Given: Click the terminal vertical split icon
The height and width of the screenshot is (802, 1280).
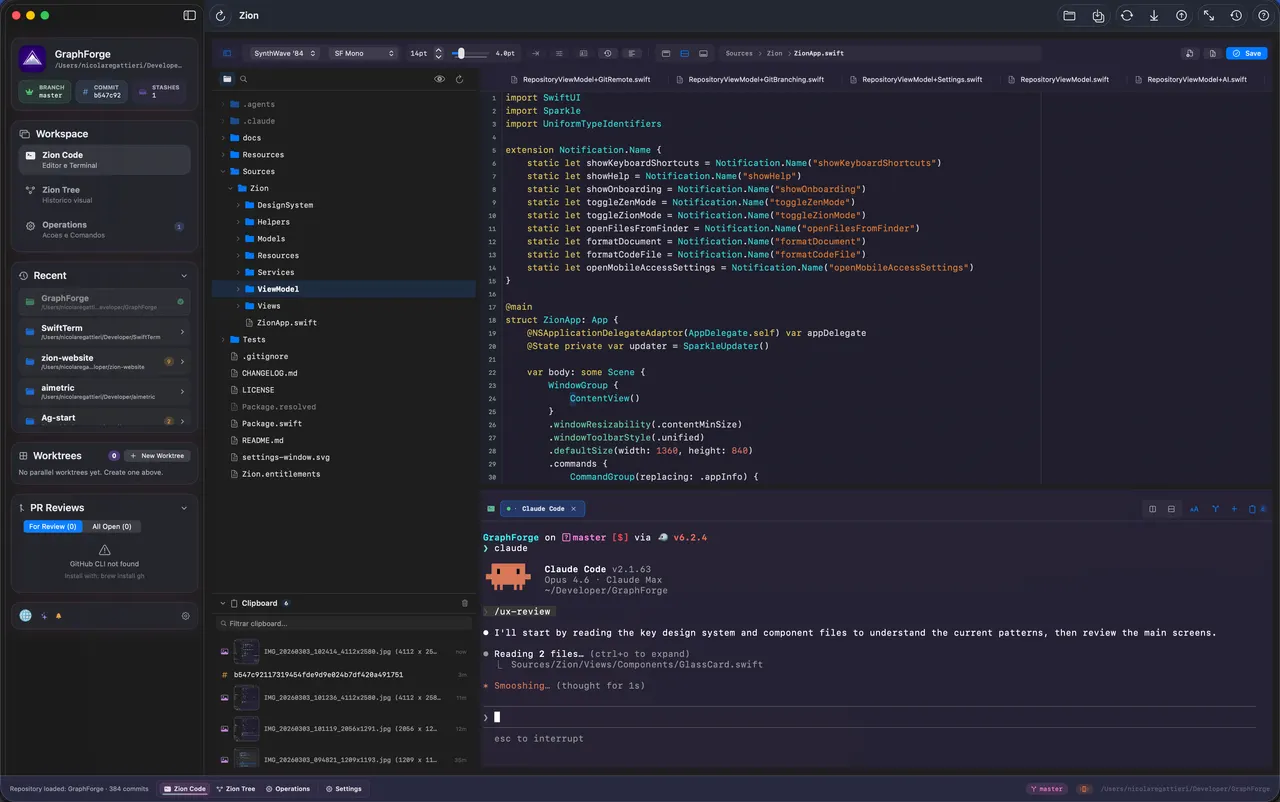Looking at the screenshot, I should click(x=1152, y=509).
